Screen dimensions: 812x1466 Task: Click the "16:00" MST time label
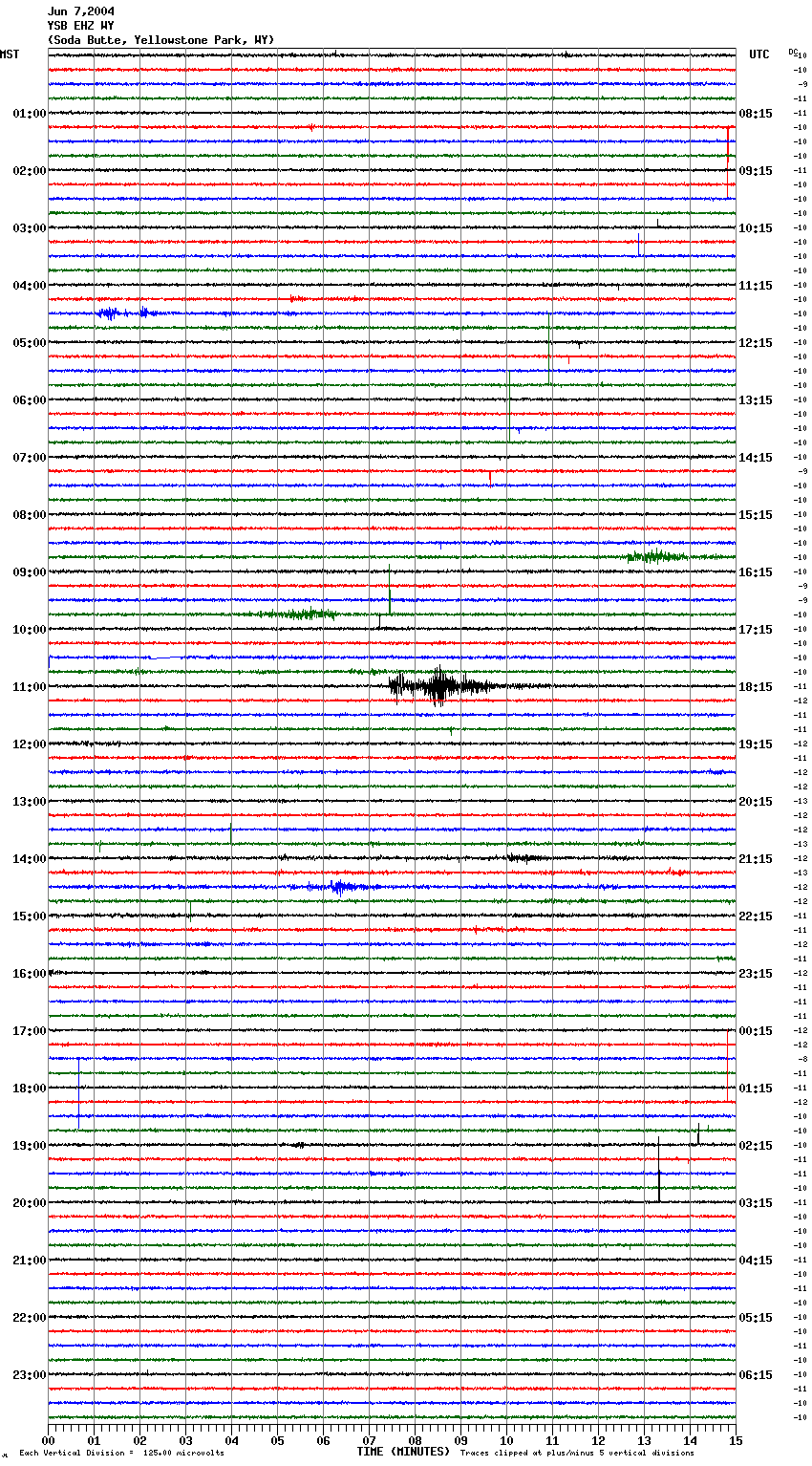(x=30, y=974)
